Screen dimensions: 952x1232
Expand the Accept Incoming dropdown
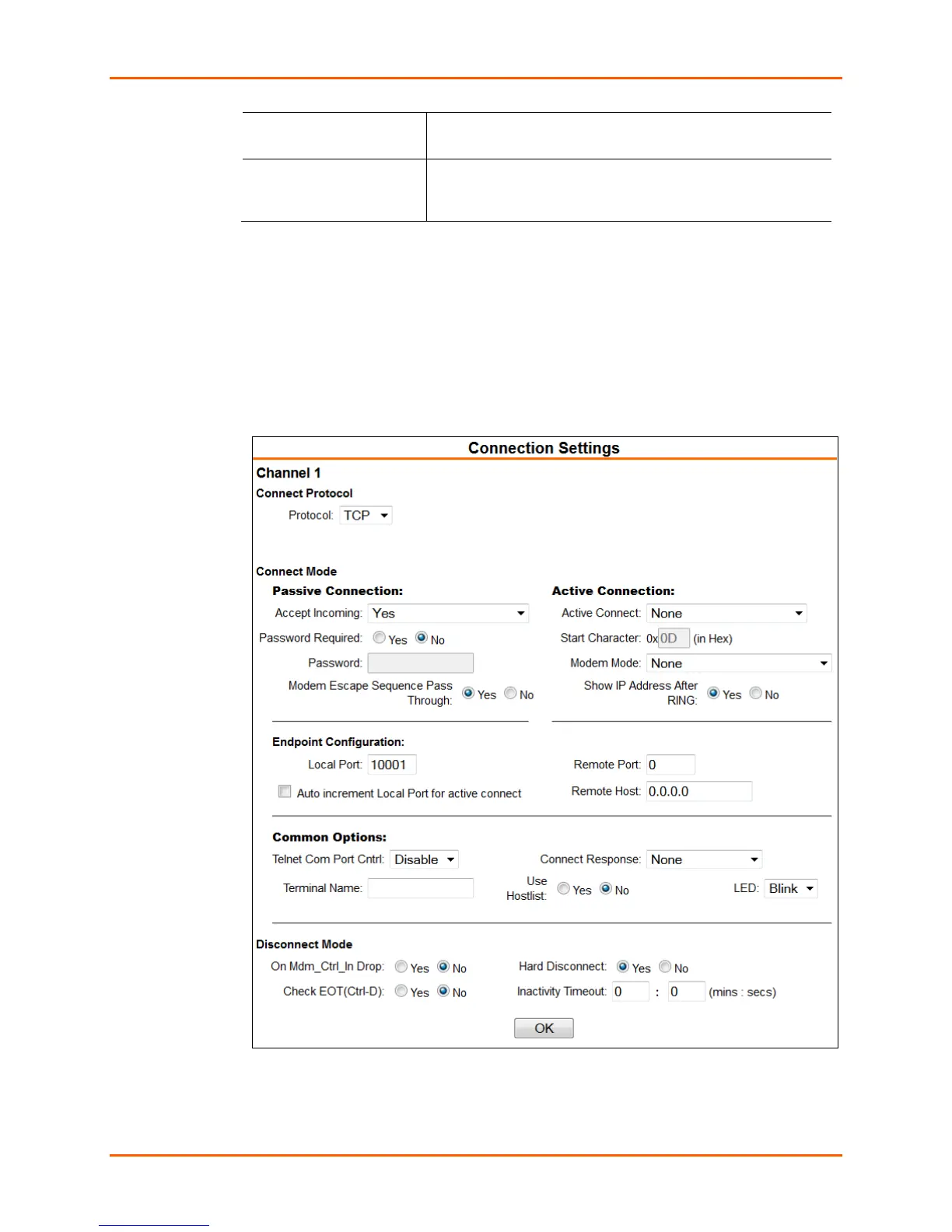coord(448,613)
